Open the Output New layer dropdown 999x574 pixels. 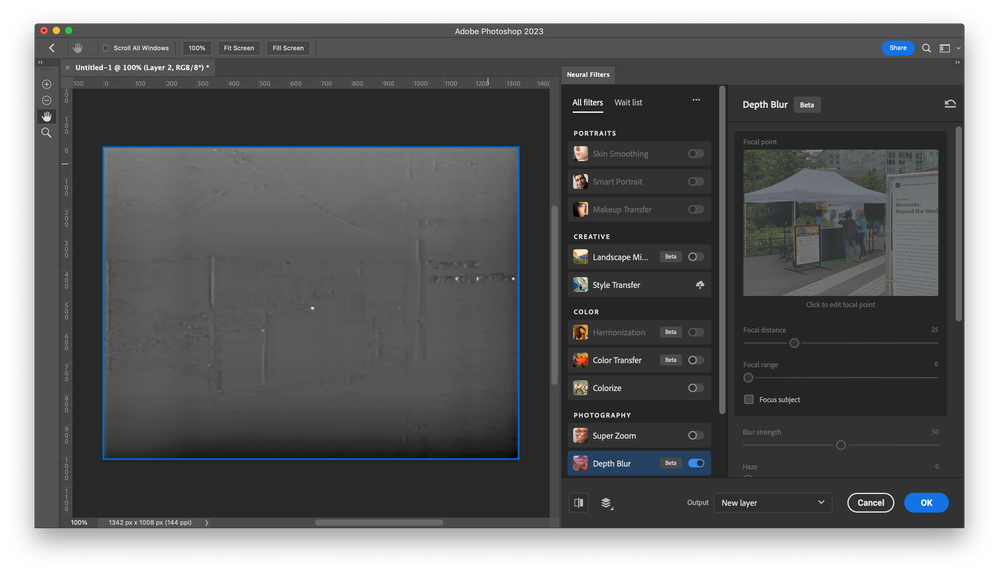coord(773,503)
